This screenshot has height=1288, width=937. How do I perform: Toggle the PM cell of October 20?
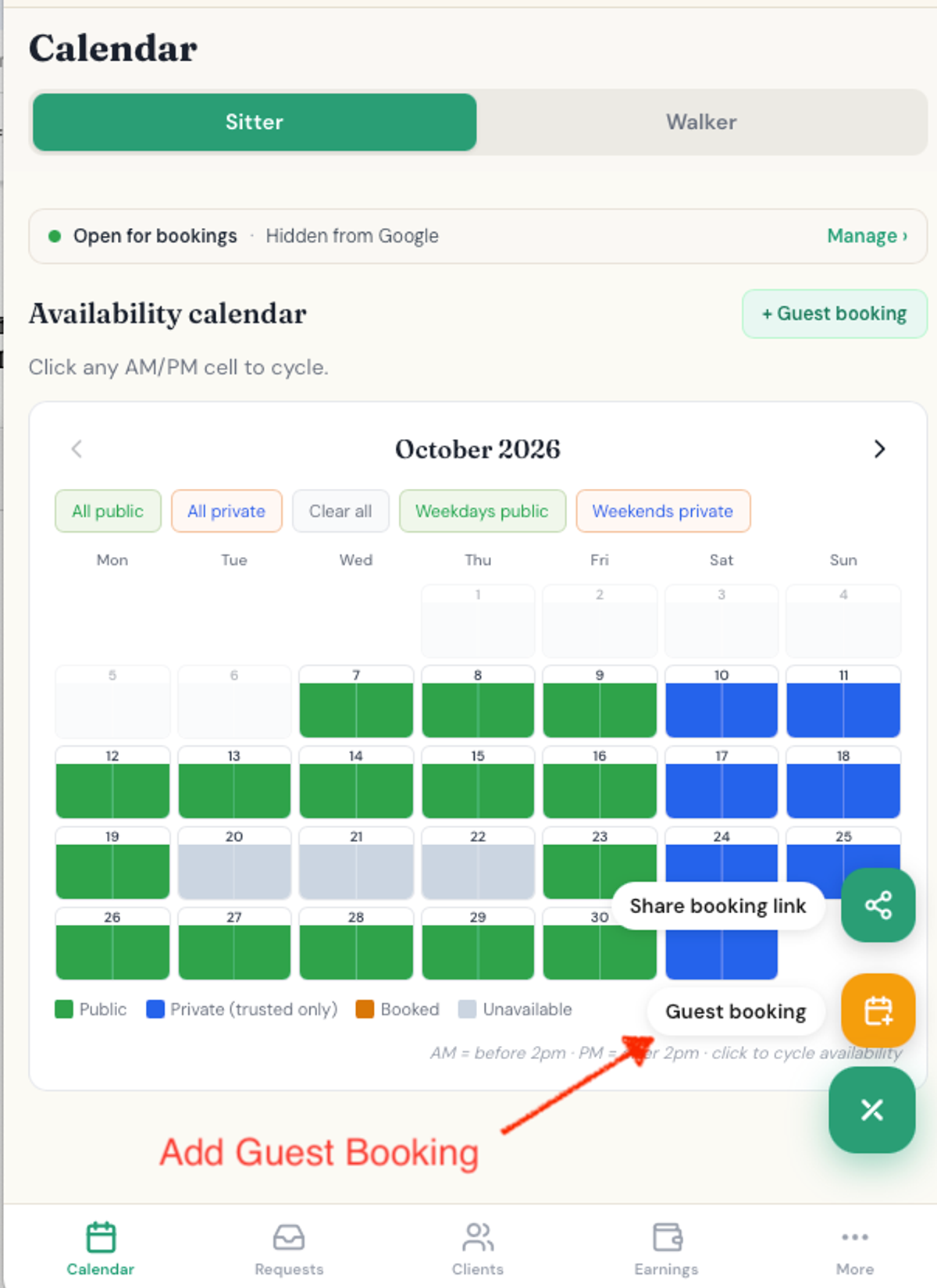coord(262,872)
